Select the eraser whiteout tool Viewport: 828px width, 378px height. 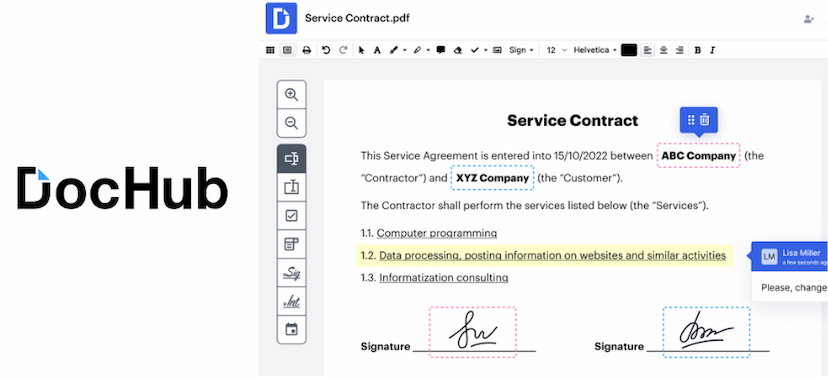click(x=458, y=50)
